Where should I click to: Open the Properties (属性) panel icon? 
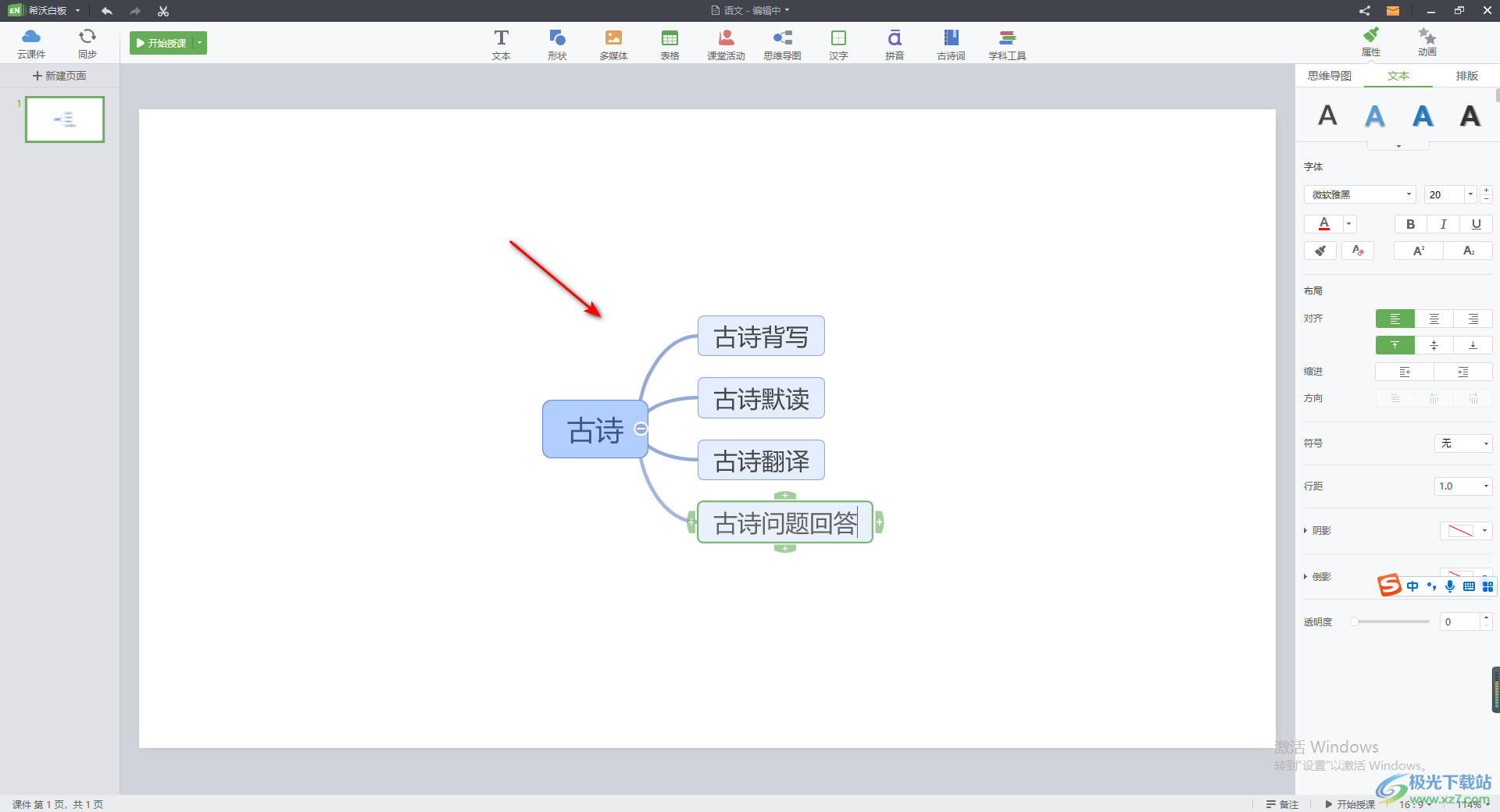click(x=1371, y=42)
